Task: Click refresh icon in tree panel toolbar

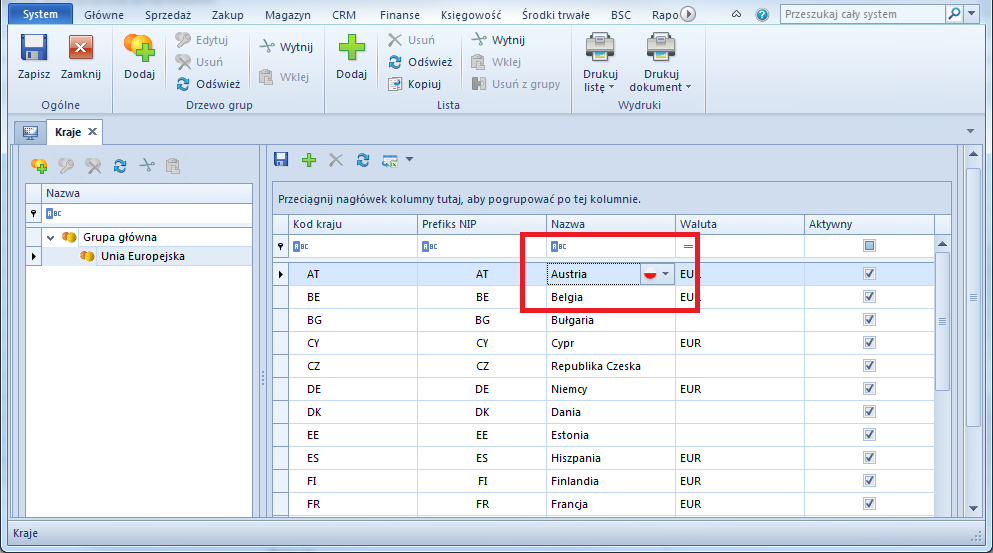Action: (x=120, y=166)
